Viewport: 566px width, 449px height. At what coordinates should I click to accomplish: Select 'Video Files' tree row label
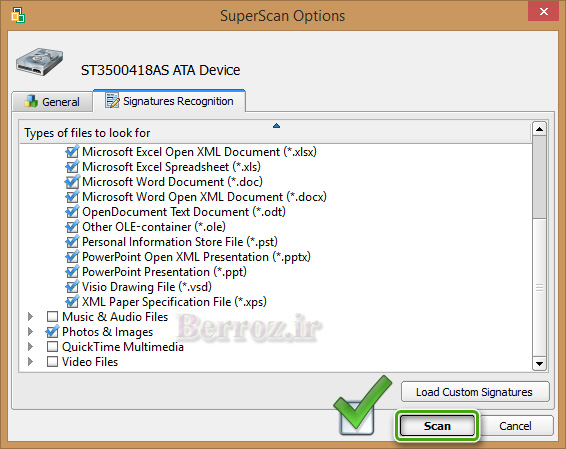[90, 362]
